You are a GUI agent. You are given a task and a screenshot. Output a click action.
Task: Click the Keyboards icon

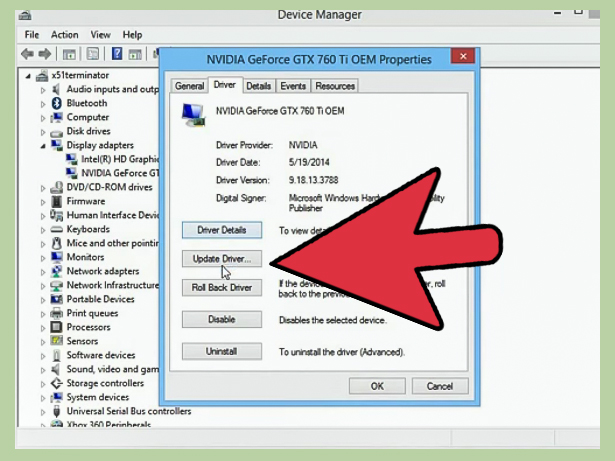click(56, 229)
